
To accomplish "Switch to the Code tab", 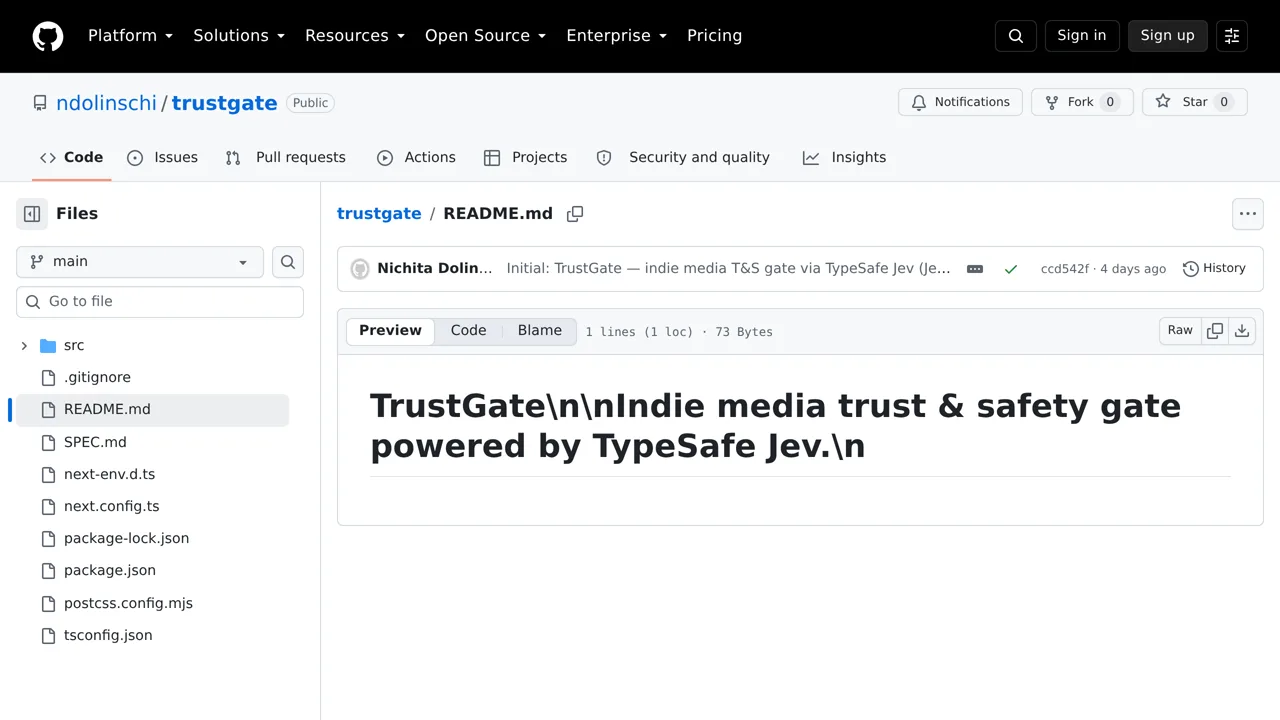I will click(71, 158).
